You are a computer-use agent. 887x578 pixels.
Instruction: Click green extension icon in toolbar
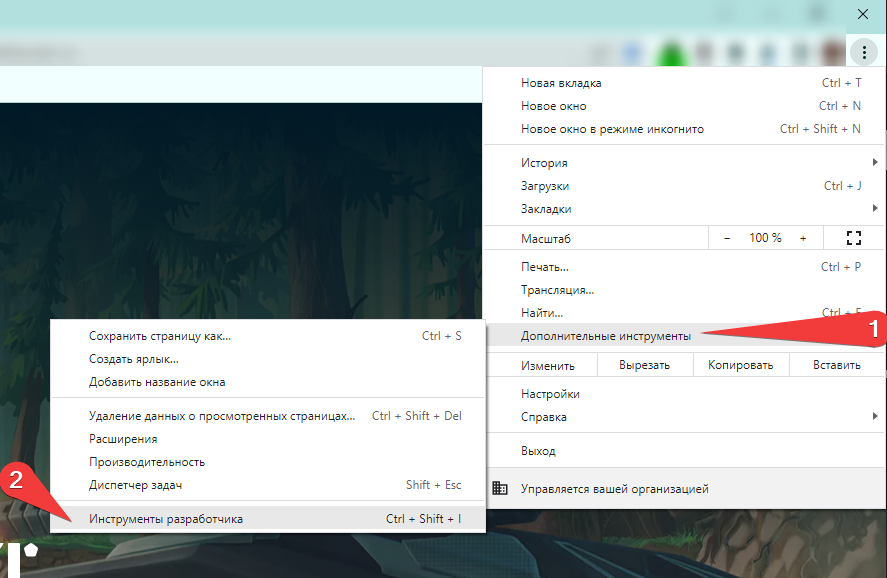point(671,54)
